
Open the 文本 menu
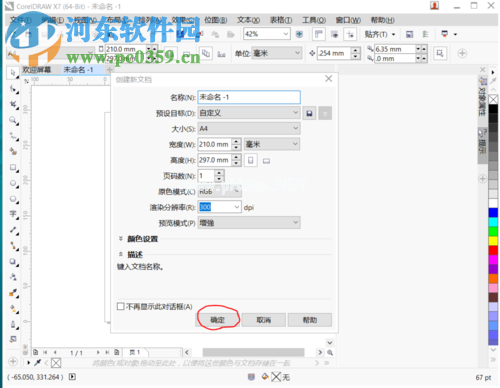pyautogui.click(x=248, y=20)
